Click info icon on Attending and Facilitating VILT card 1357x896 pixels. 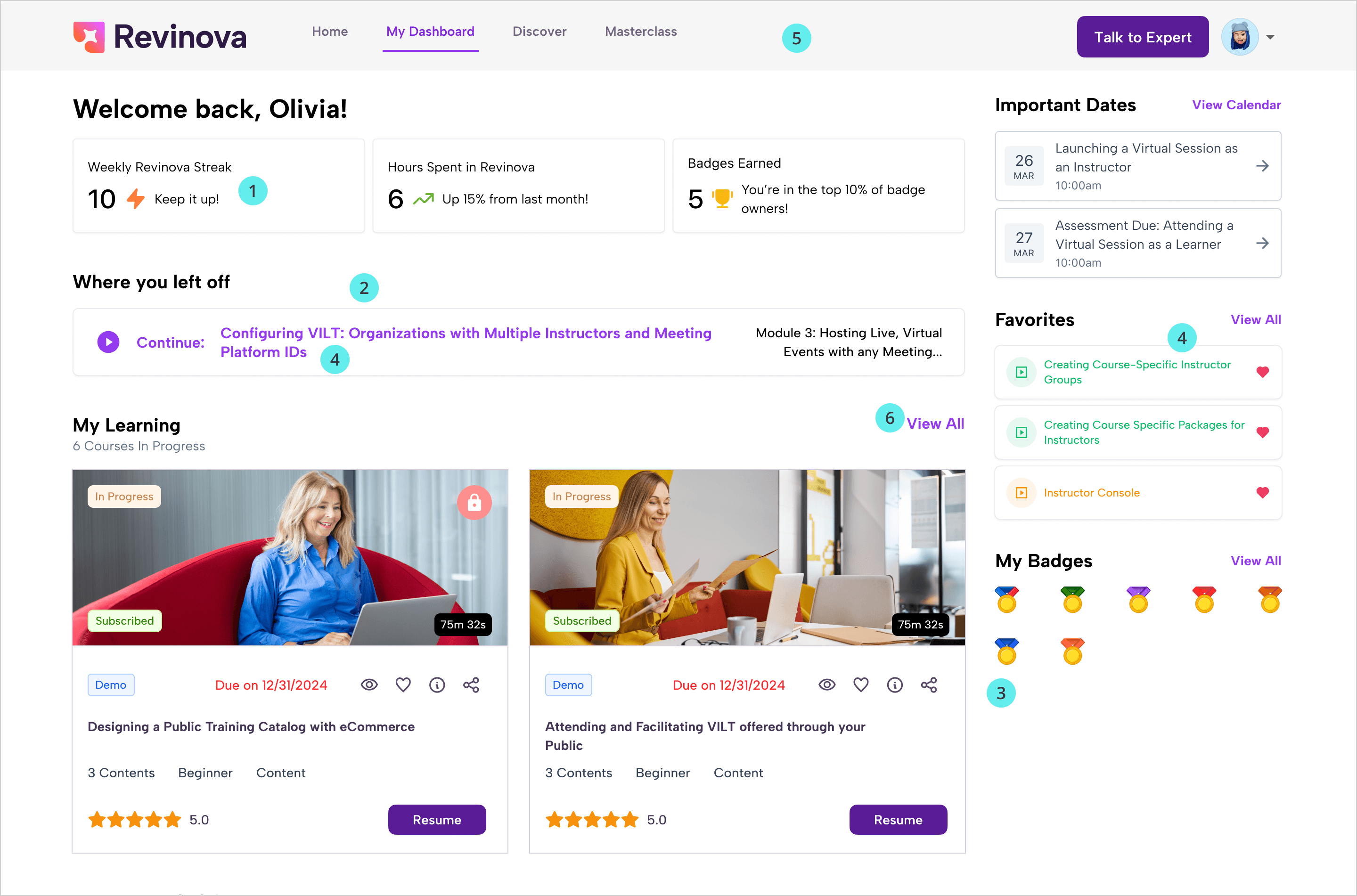pyautogui.click(x=894, y=684)
